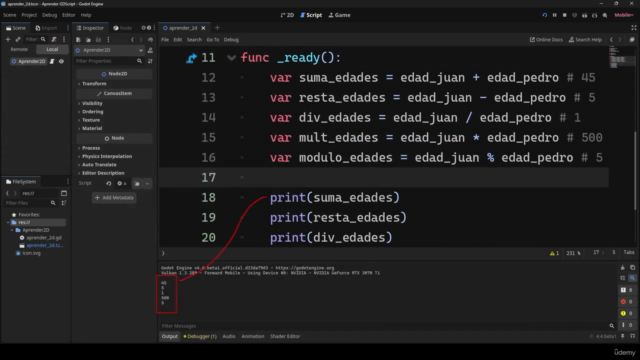Expand the Physics Interpolation section
Viewport: 640px width, 360px height.
[x=107, y=156]
